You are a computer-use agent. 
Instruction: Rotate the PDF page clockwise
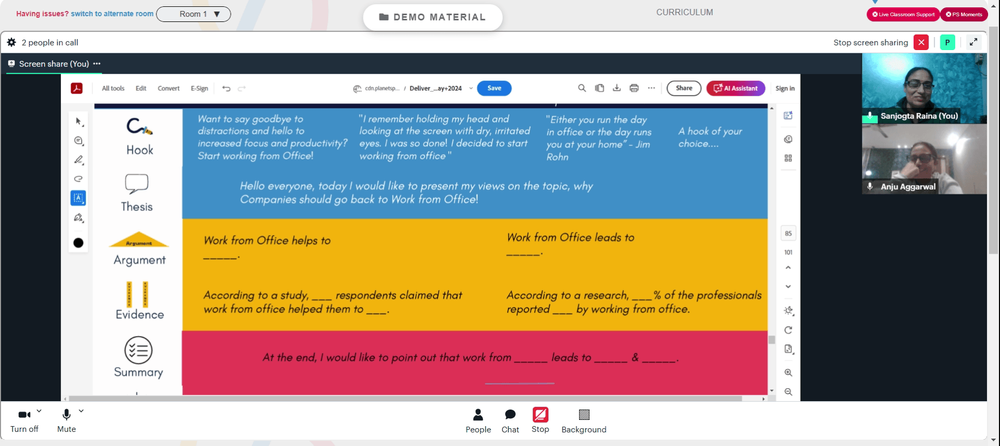788,330
